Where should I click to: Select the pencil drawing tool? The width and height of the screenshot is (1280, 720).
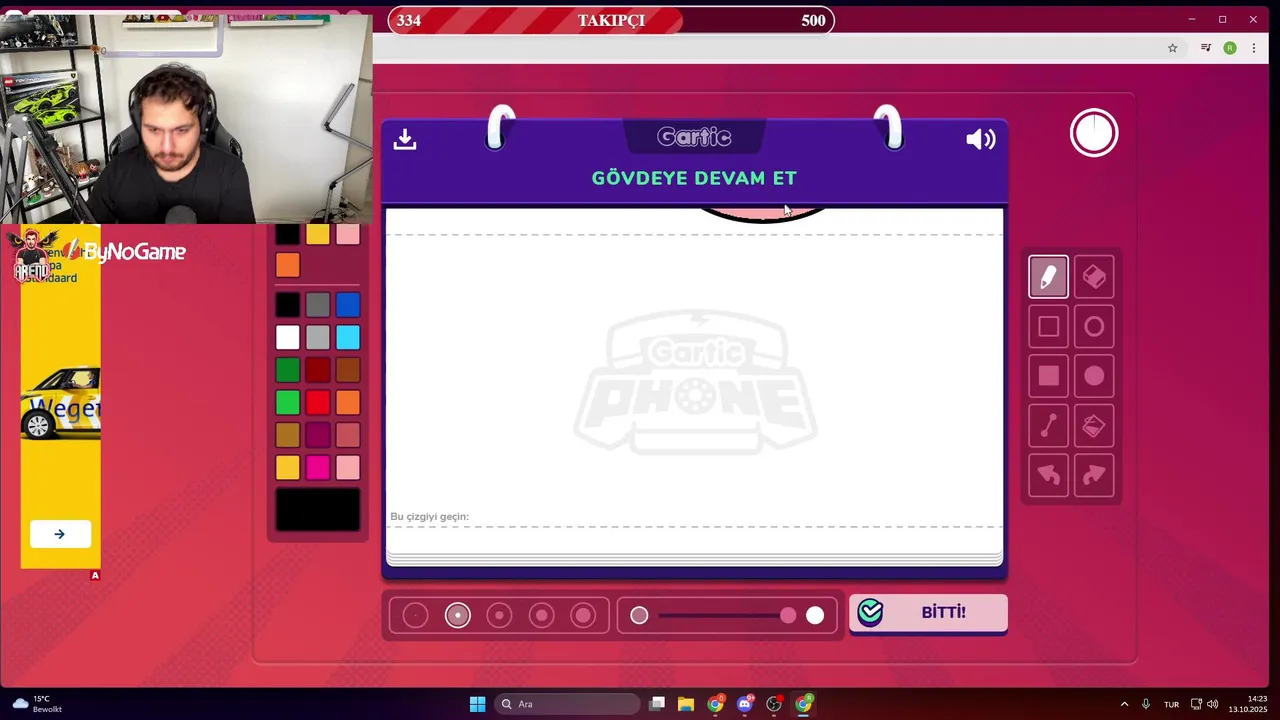(1048, 277)
